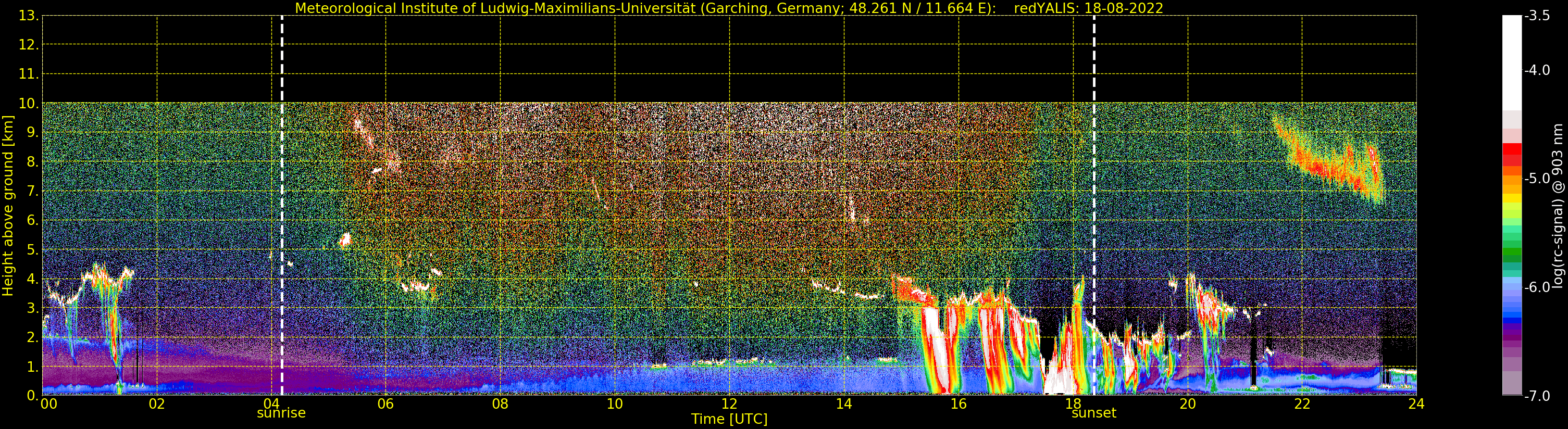Click the height tick label 4
This screenshot has height=429, width=1568.
[x=32, y=279]
